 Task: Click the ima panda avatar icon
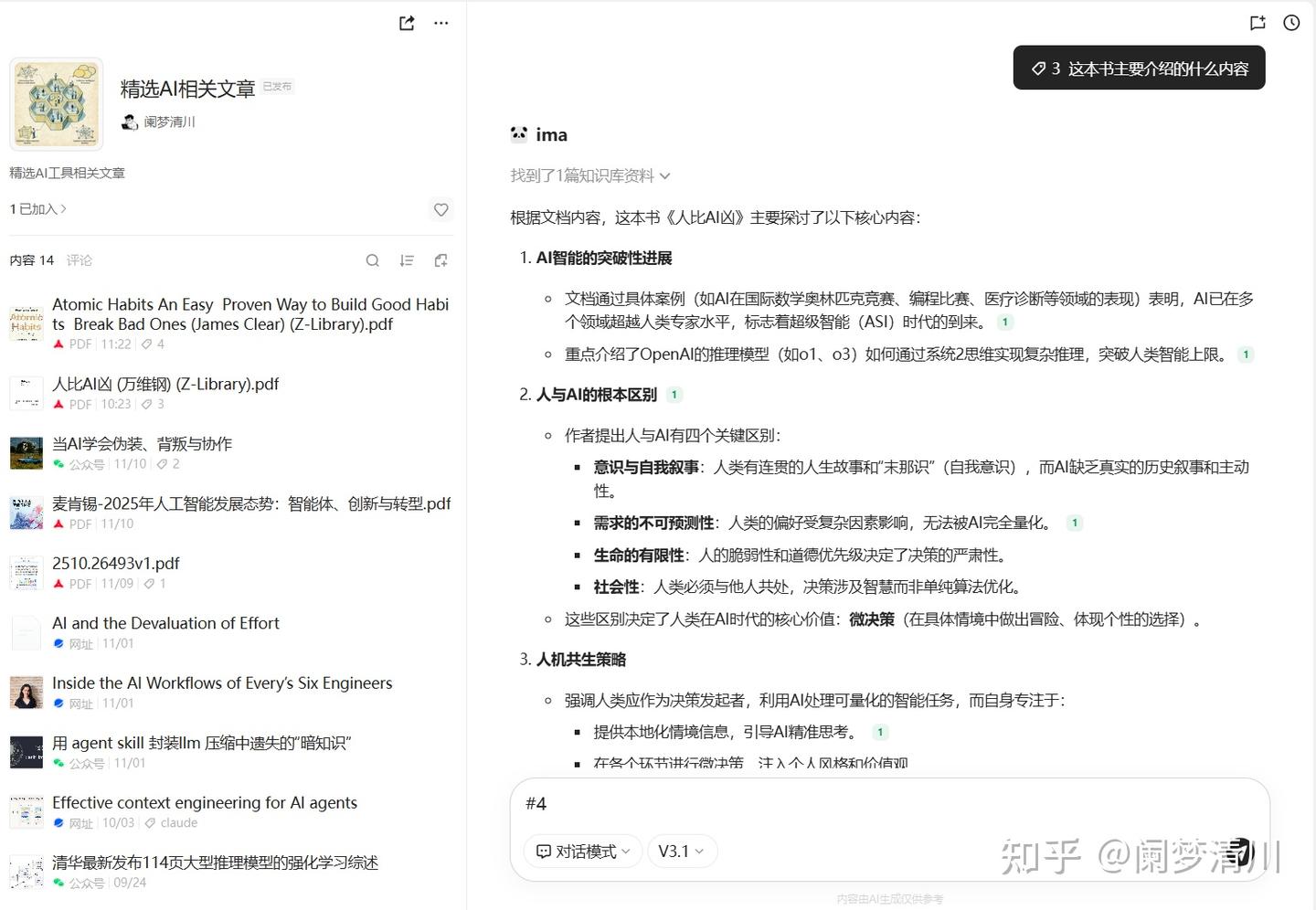pyautogui.click(x=519, y=133)
